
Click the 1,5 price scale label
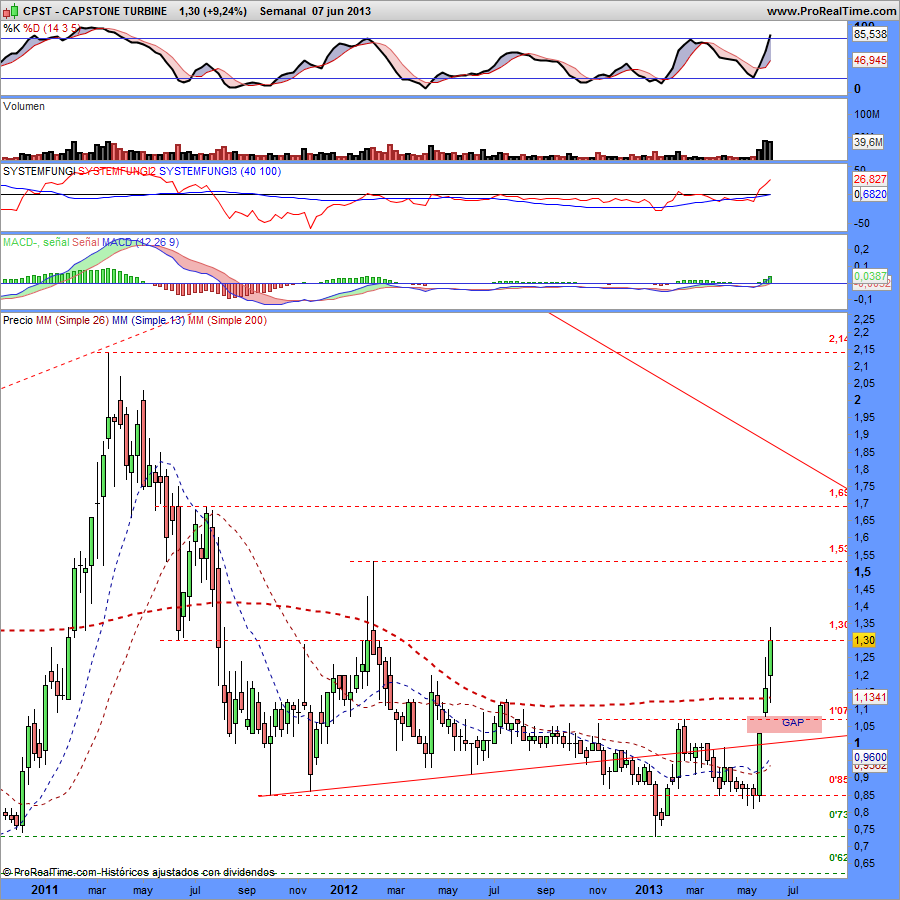(x=862, y=572)
